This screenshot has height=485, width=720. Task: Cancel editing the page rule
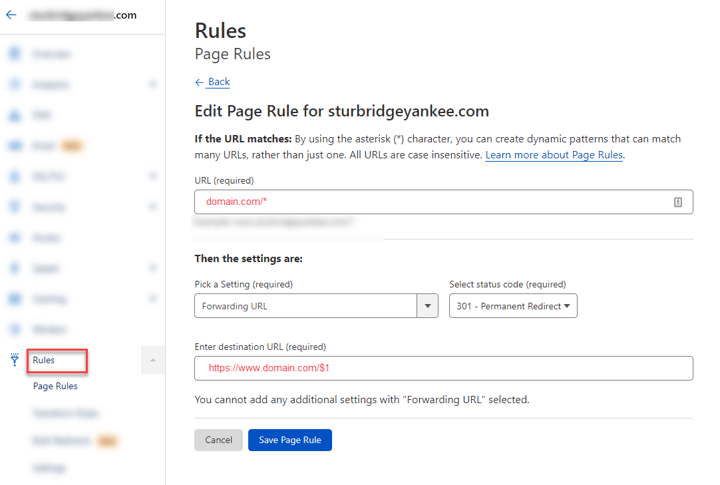click(x=219, y=440)
